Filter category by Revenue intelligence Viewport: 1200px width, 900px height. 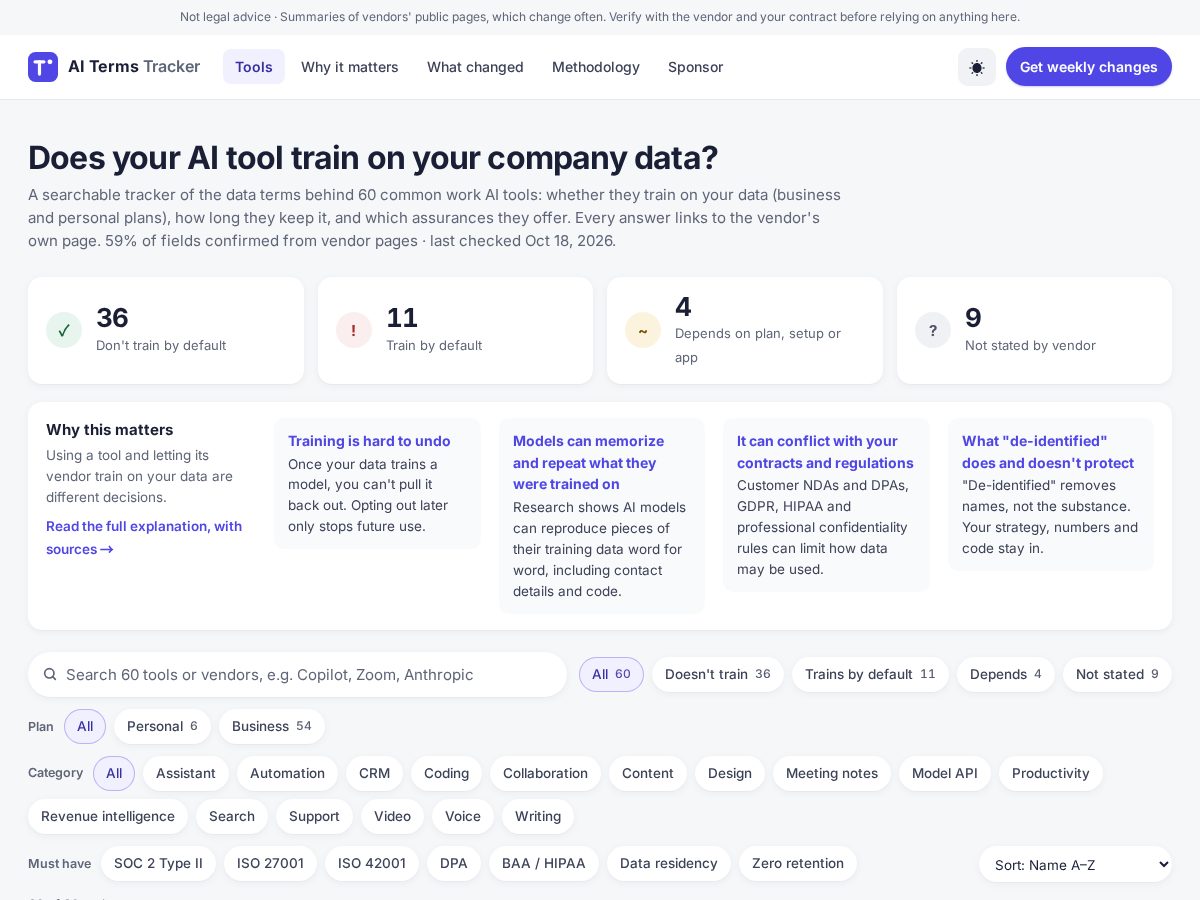point(108,816)
